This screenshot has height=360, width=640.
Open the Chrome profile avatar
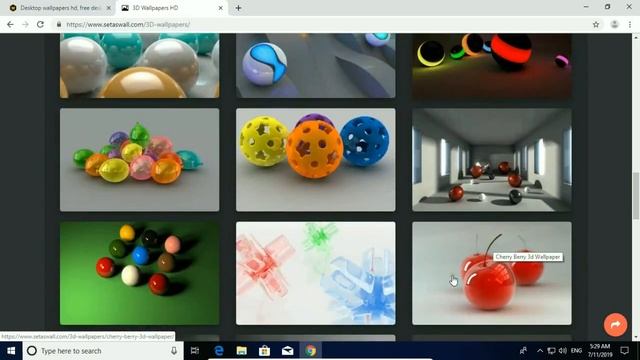coord(614,24)
